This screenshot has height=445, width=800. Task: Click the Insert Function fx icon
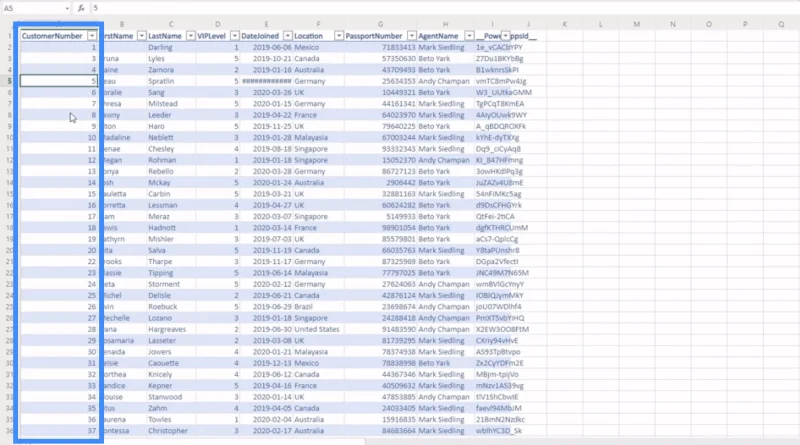click(81, 8)
